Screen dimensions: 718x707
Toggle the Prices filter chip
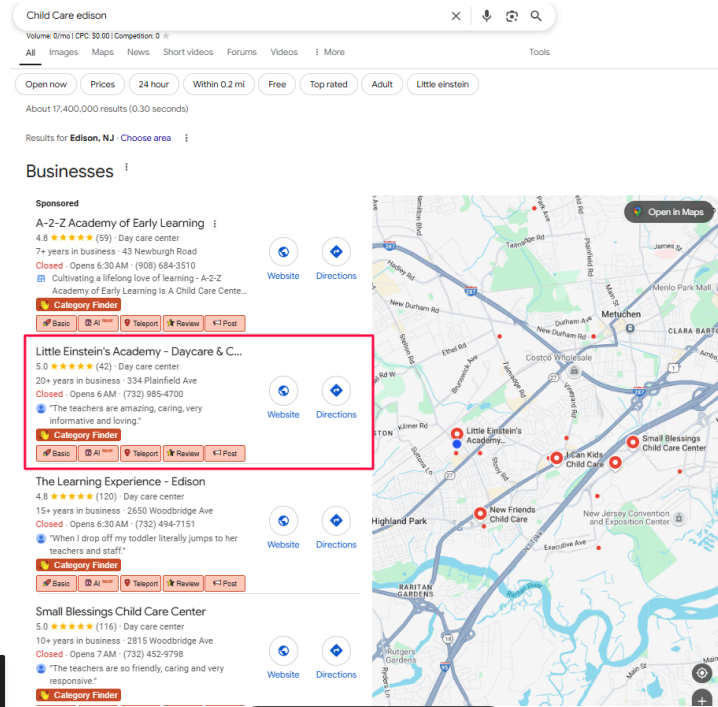click(x=103, y=84)
